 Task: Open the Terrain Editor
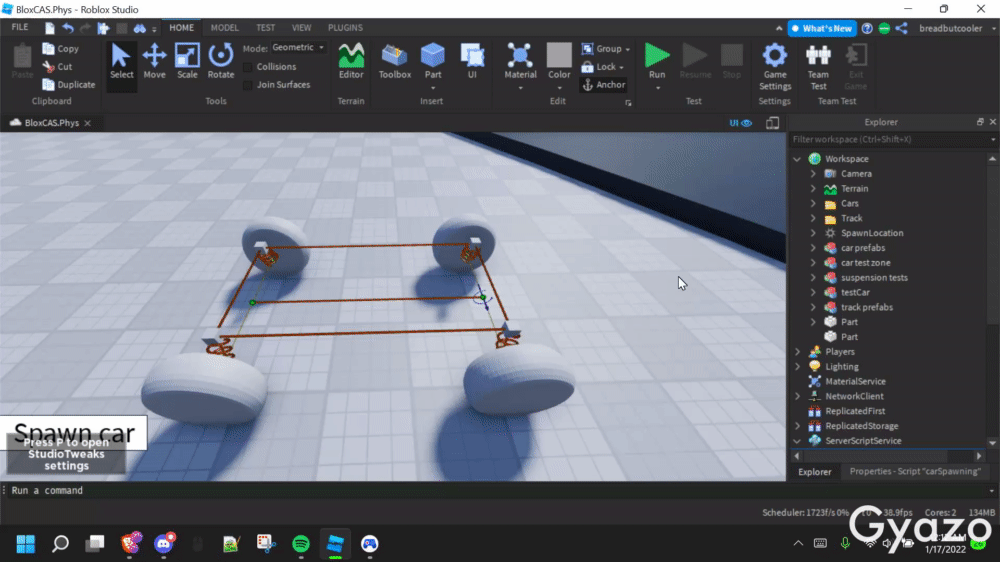coord(351,62)
